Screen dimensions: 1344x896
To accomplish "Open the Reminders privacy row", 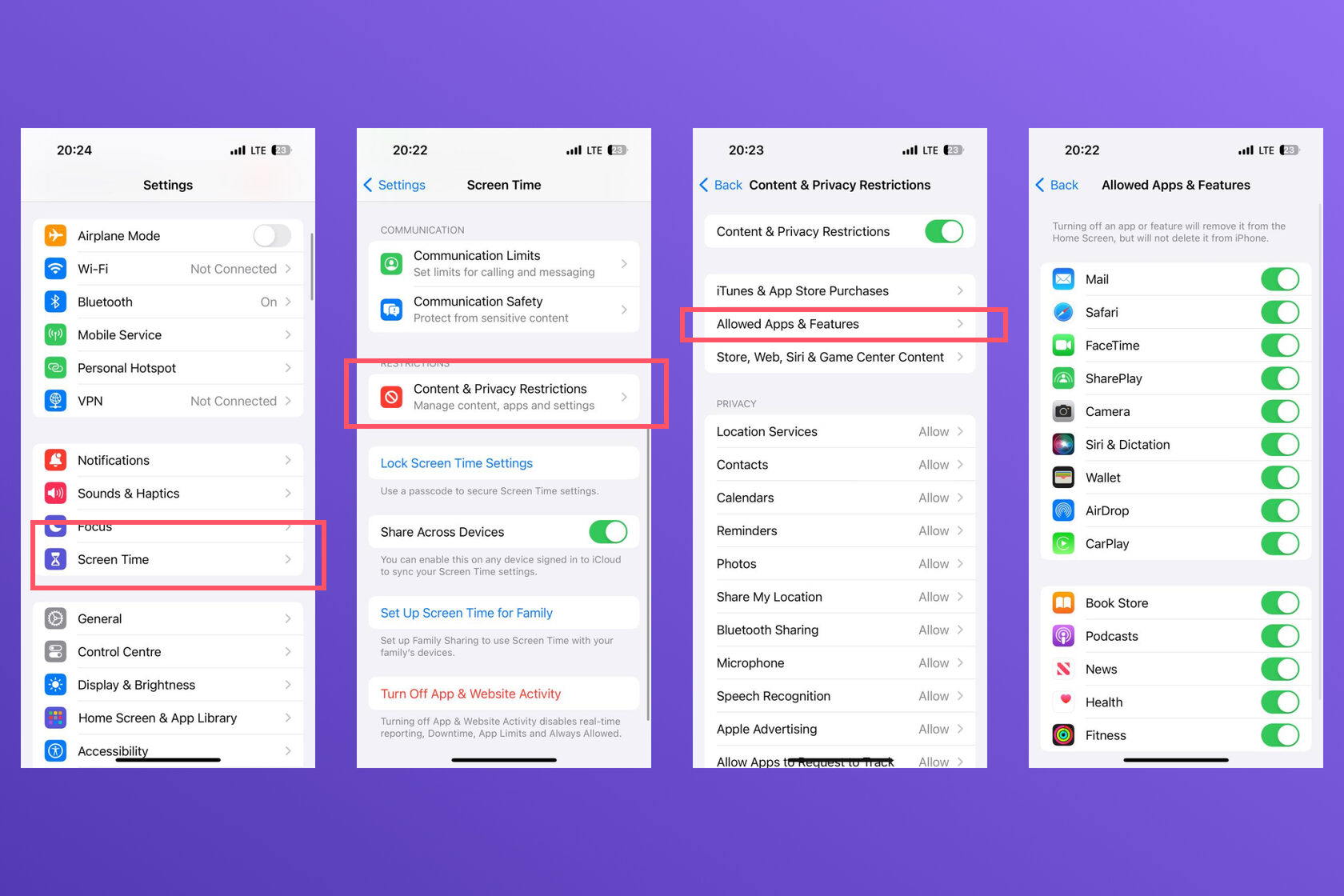I will click(840, 530).
